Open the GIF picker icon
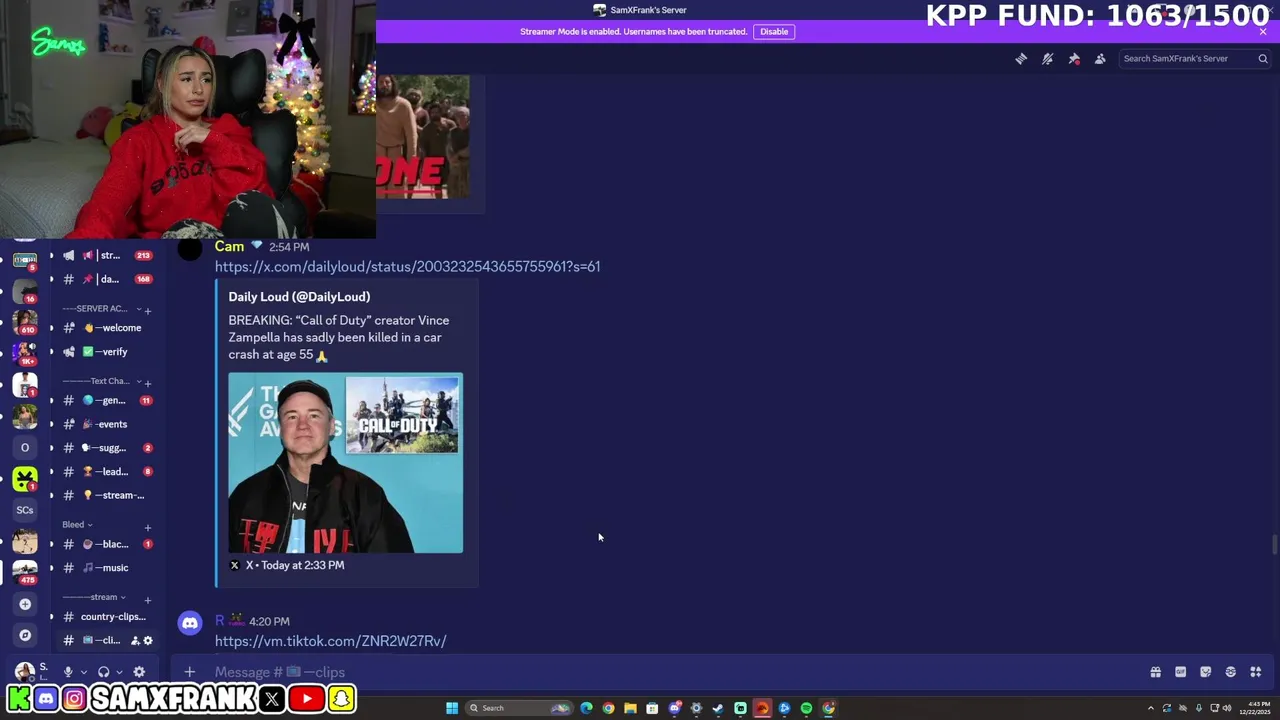 pyautogui.click(x=1180, y=672)
